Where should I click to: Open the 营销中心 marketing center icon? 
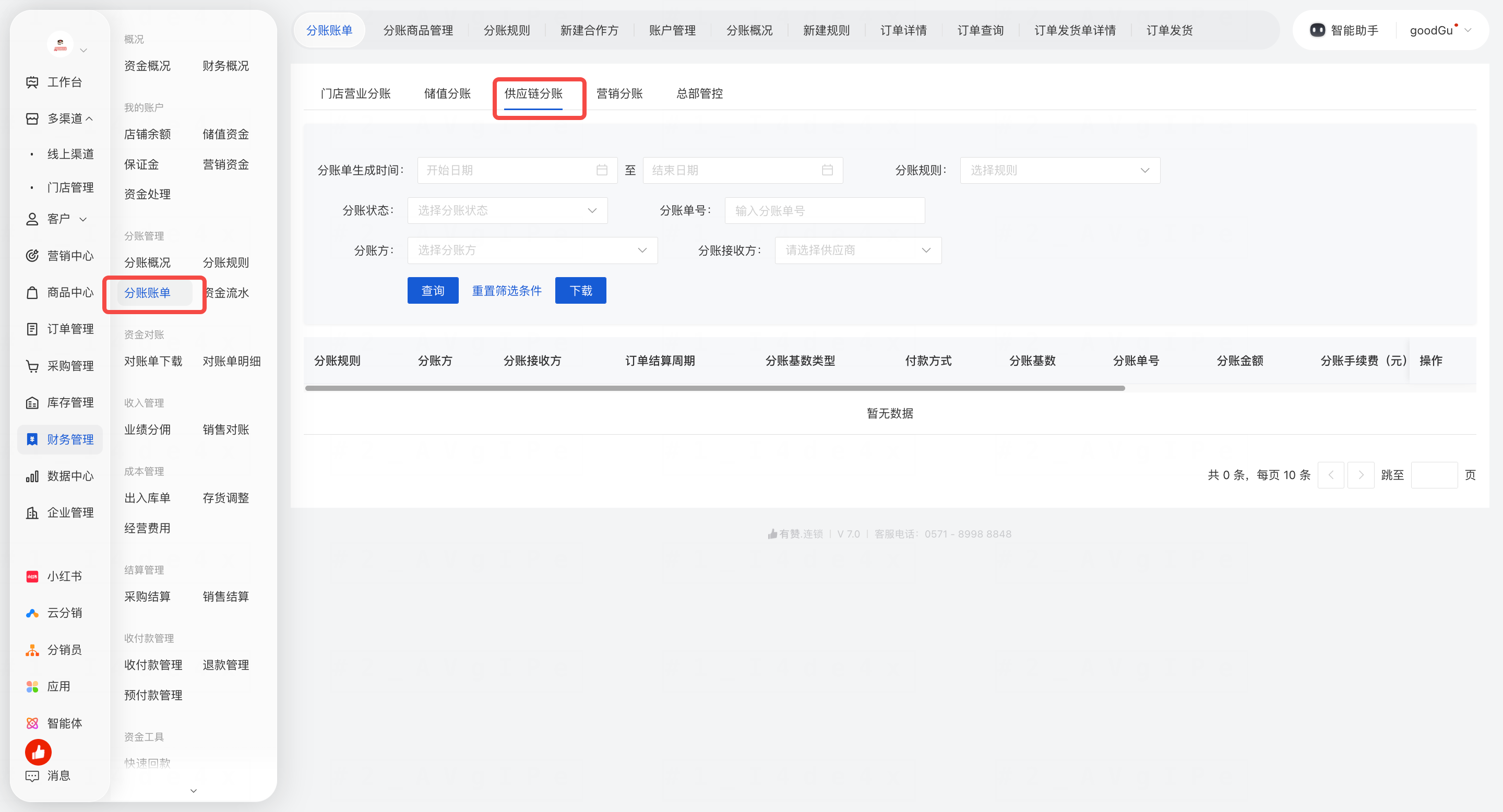click(x=32, y=256)
